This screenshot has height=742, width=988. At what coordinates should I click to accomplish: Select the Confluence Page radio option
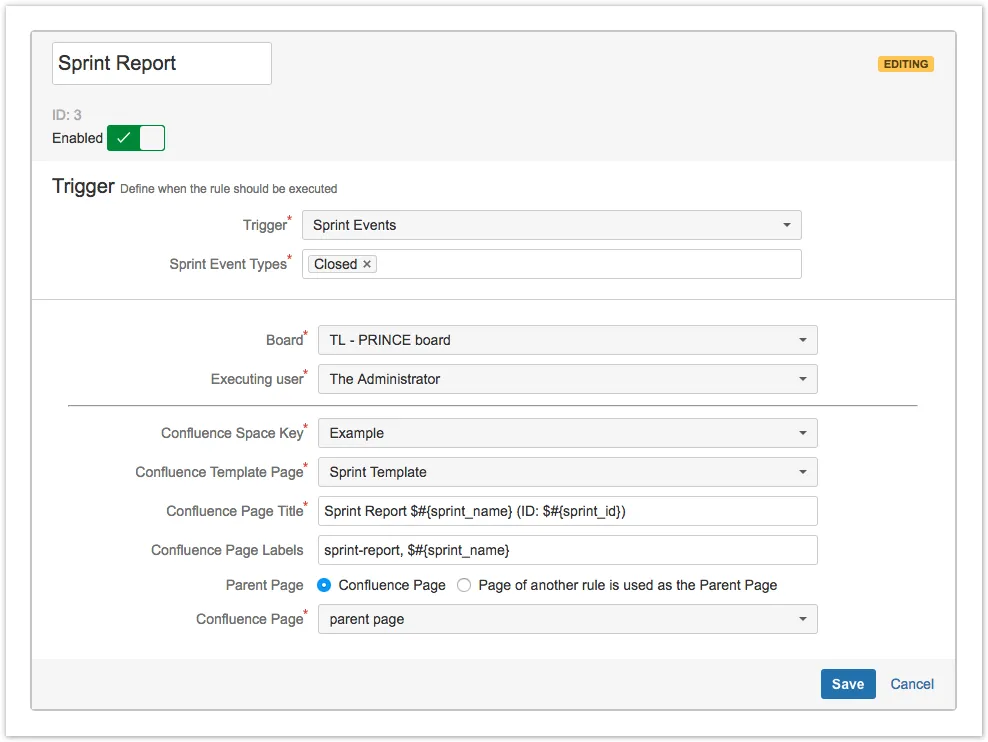click(x=324, y=585)
